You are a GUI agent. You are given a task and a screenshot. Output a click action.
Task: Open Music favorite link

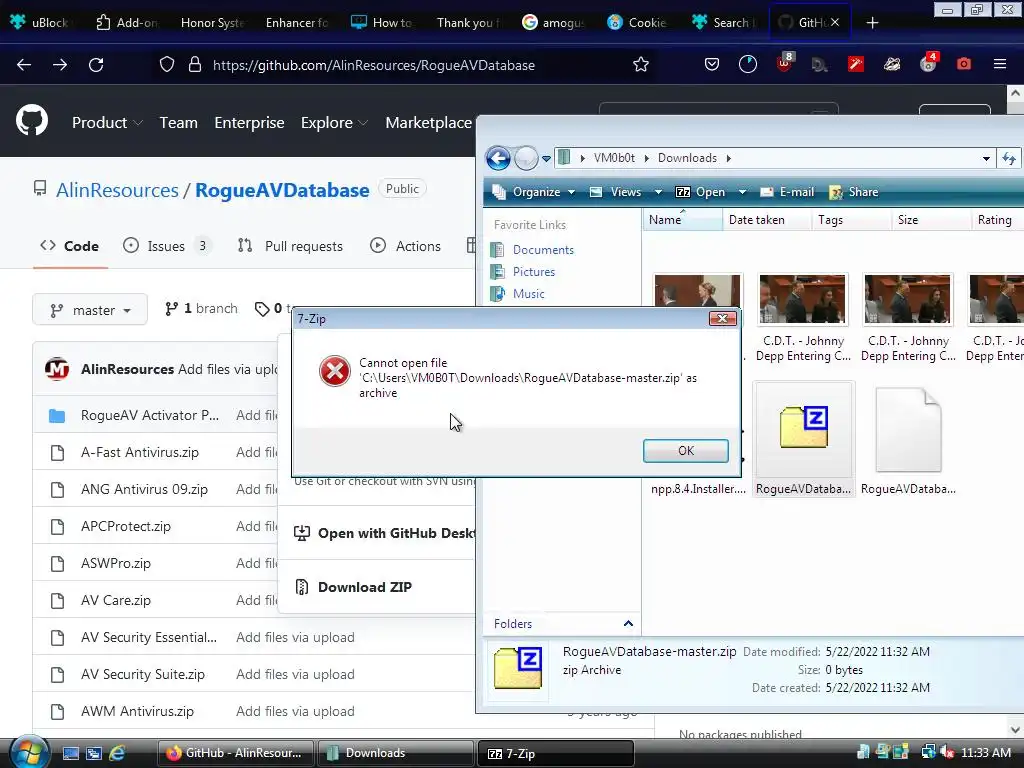click(x=528, y=294)
